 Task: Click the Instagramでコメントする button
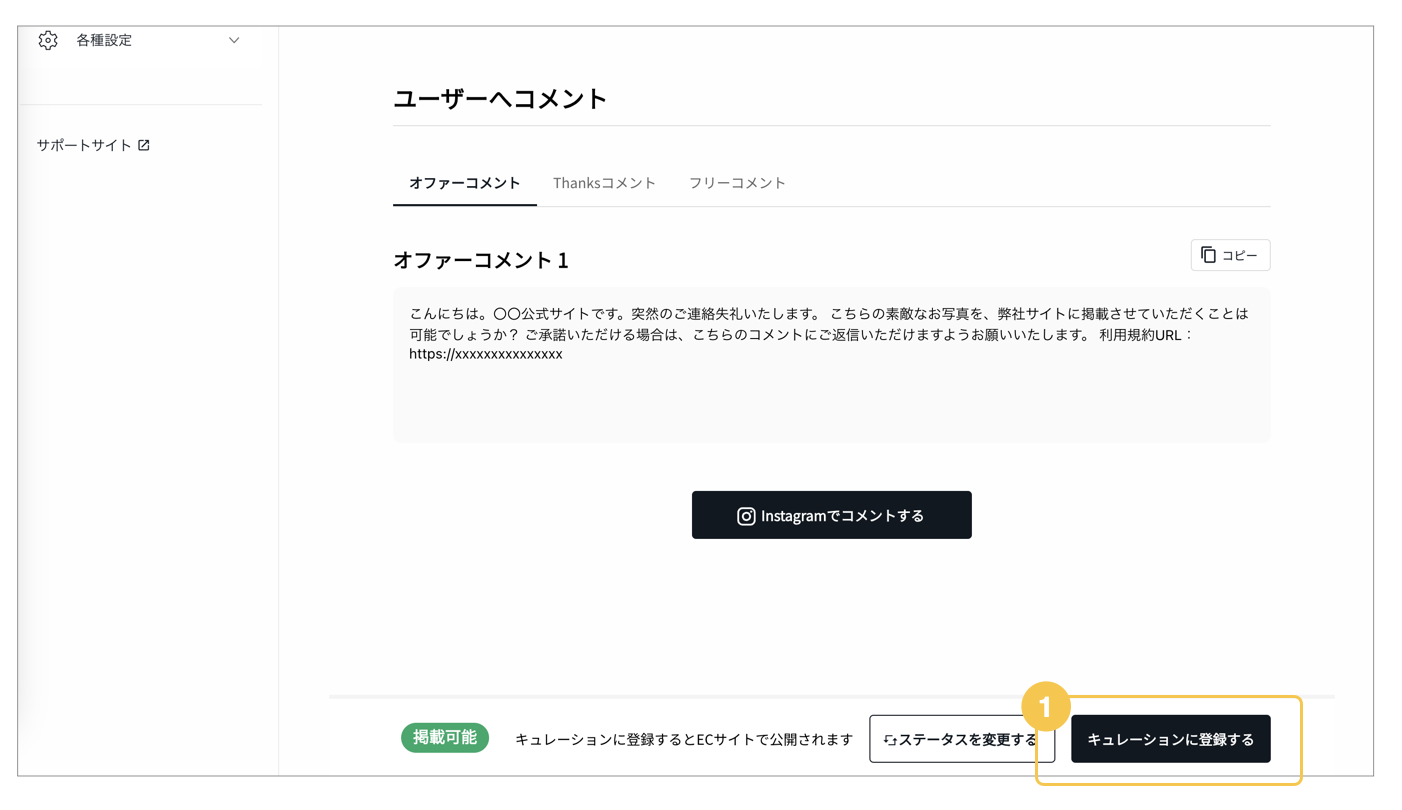(x=831, y=515)
